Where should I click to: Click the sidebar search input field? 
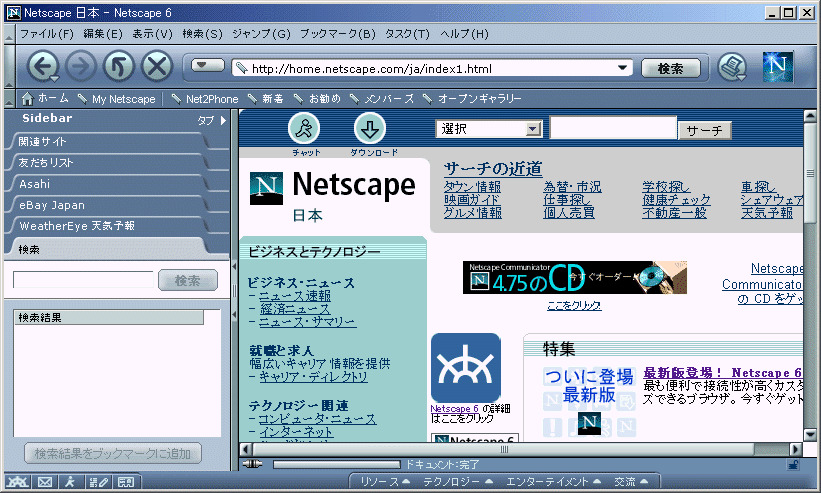83,279
